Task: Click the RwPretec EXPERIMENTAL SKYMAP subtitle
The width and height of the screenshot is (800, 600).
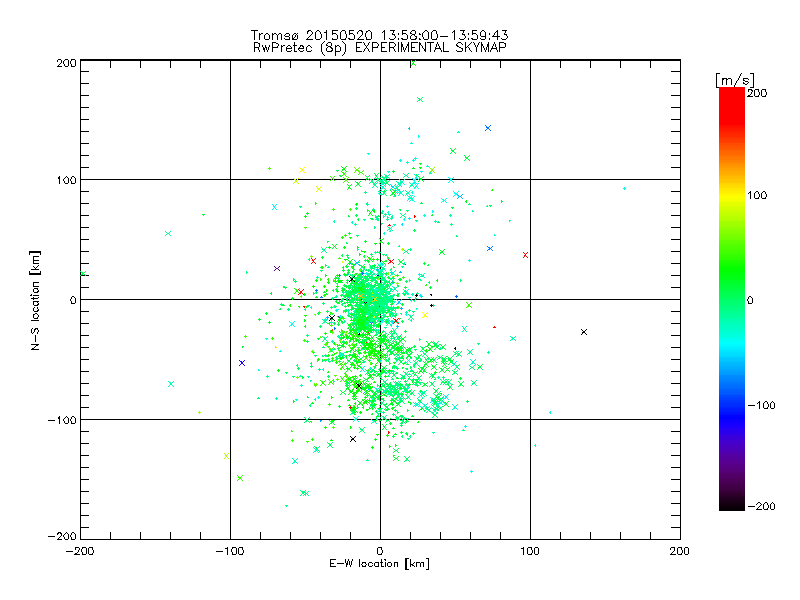Action: (380, 48)
